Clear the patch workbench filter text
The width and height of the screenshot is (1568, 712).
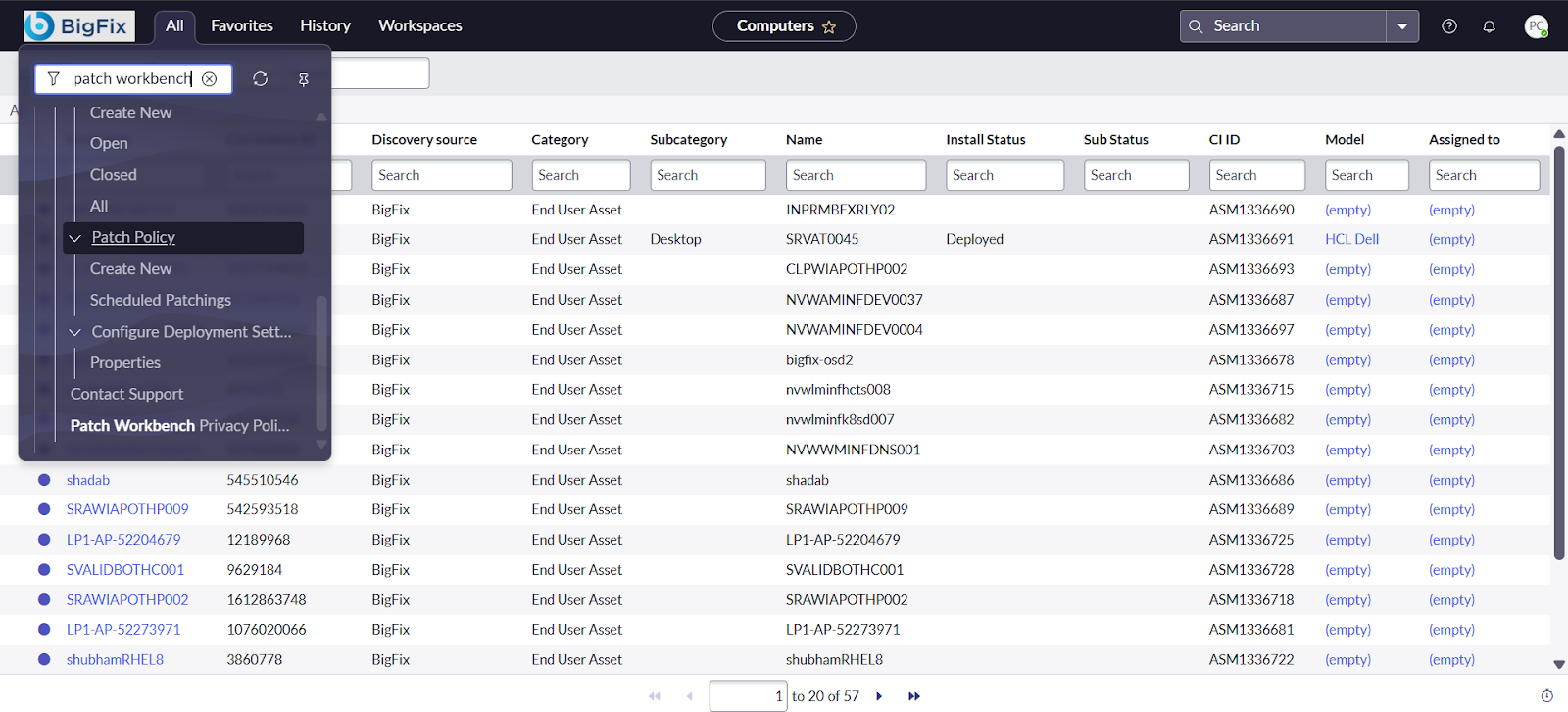(x=210, y=79)
